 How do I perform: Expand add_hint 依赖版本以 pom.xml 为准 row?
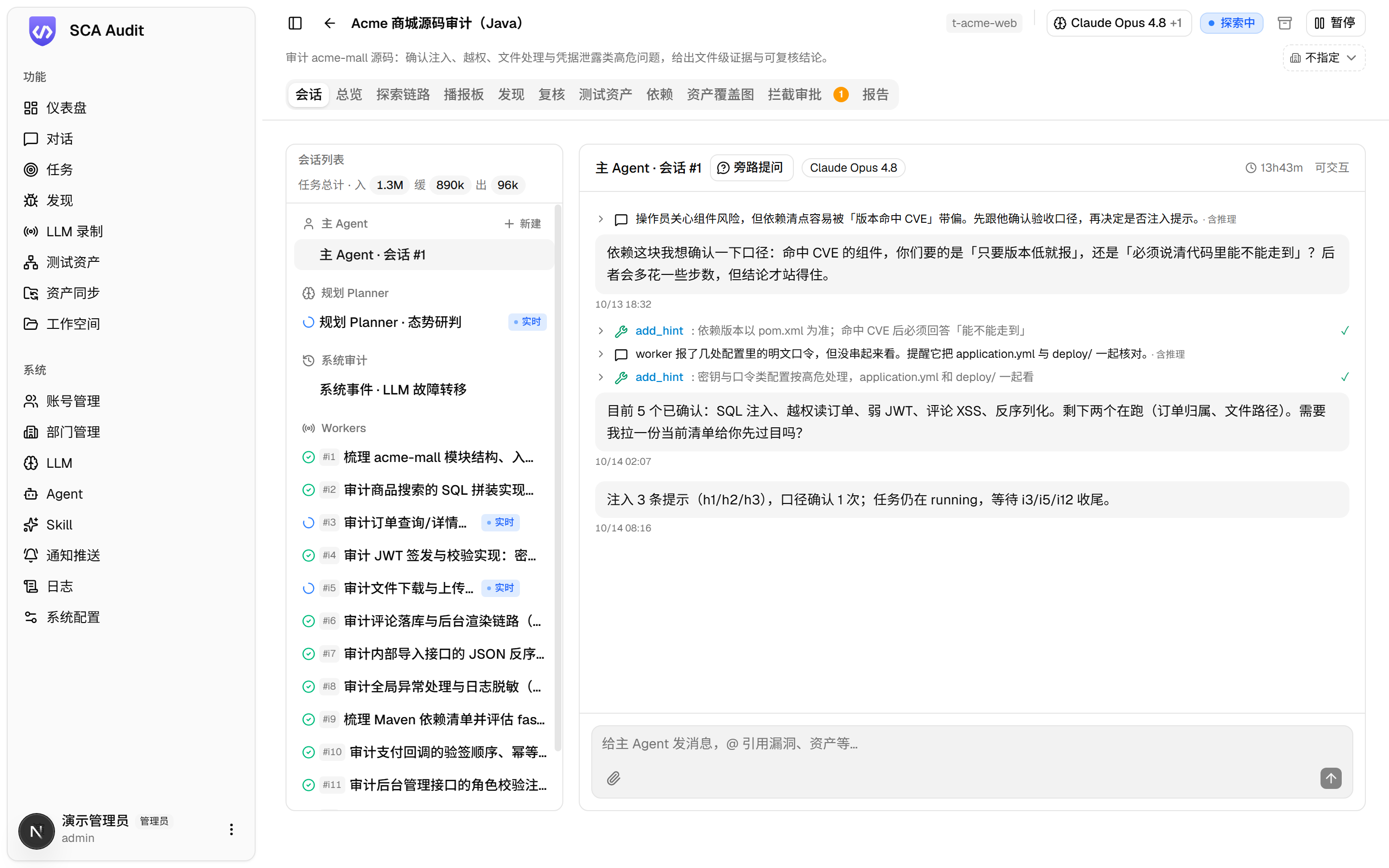tap(601, 331)
